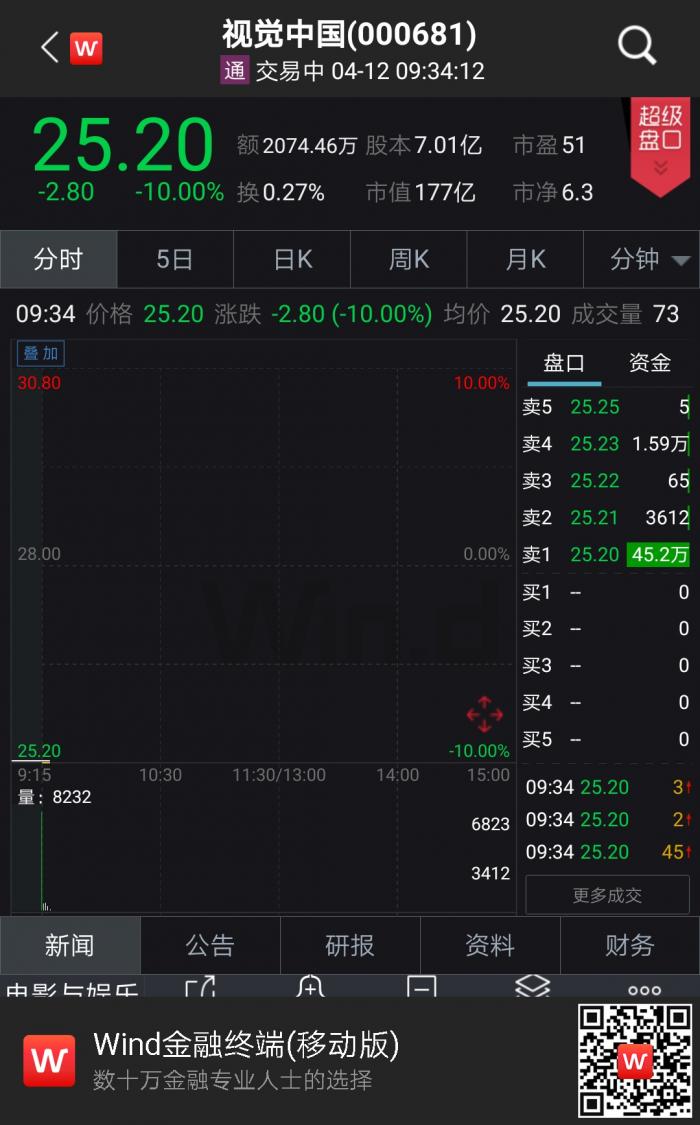The height and width of the screenshot is (1125, 700).
Task: Open the stock search magnifier
Action: click(x=636, y=46)
